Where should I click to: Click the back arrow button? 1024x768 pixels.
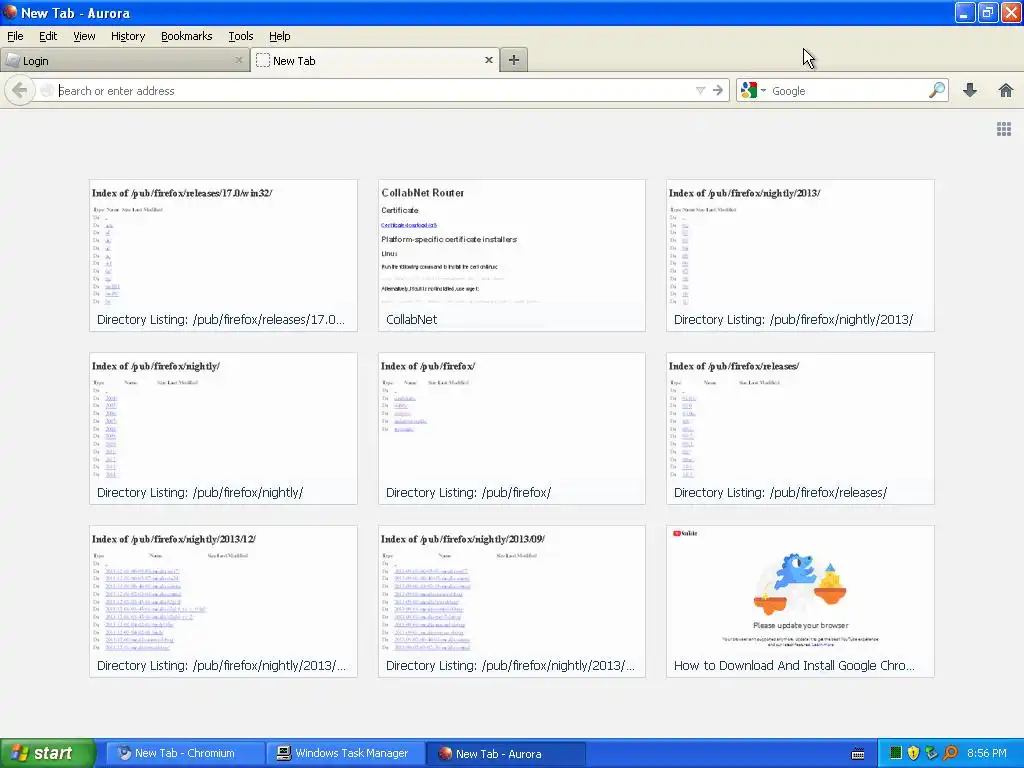click(x=20, y=90)
